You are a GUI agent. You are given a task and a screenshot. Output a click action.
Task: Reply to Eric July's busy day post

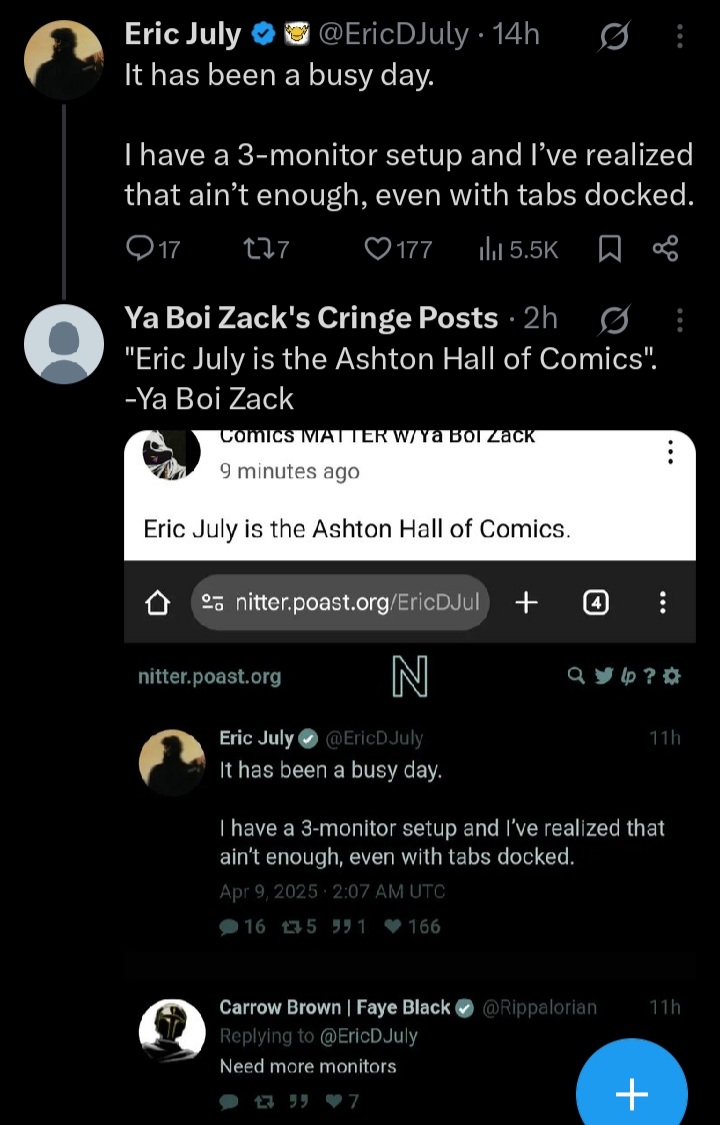(152, 249)
